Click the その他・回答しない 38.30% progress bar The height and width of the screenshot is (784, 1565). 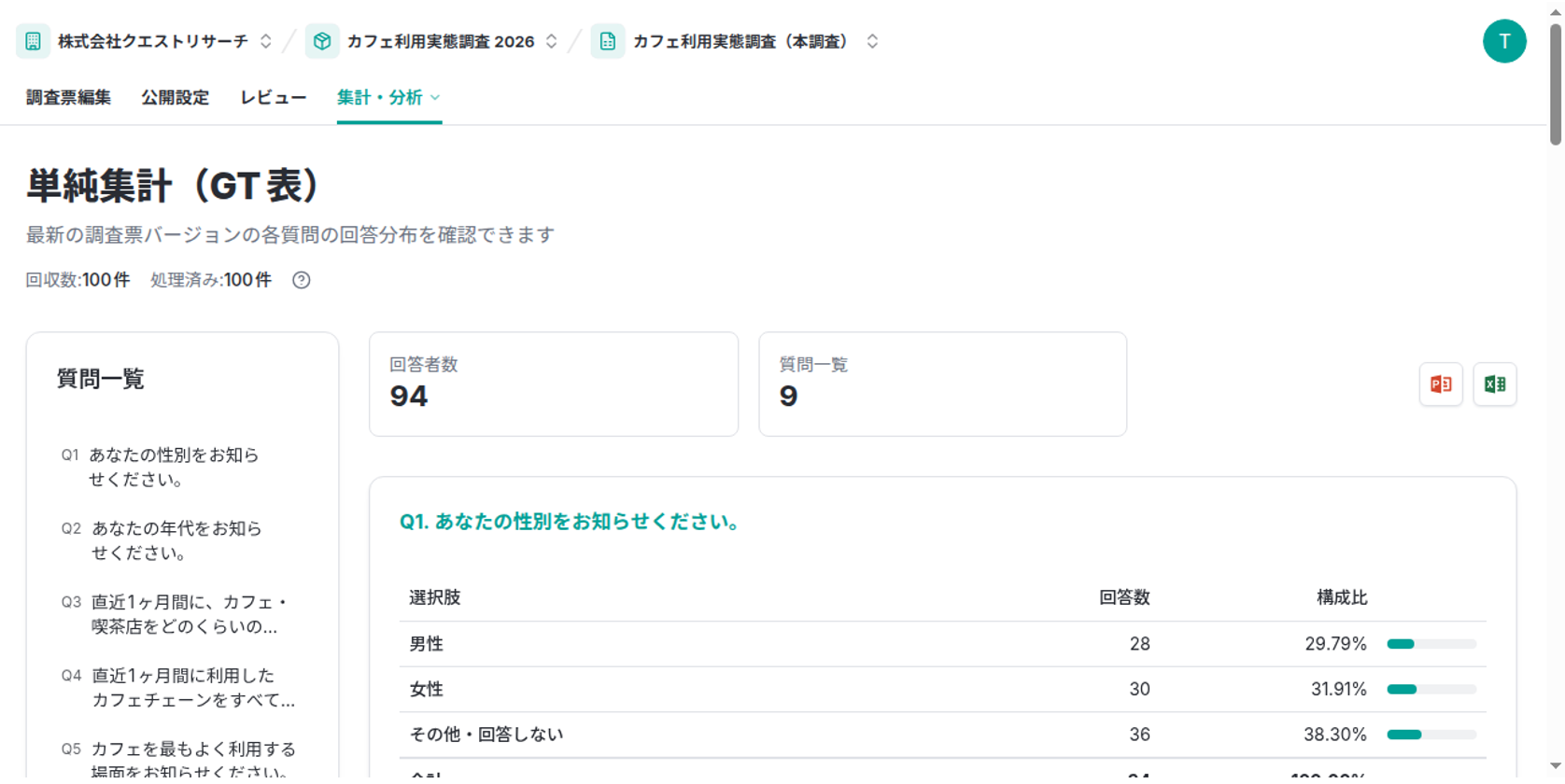pyautogui.click(x=1431, y=735)
